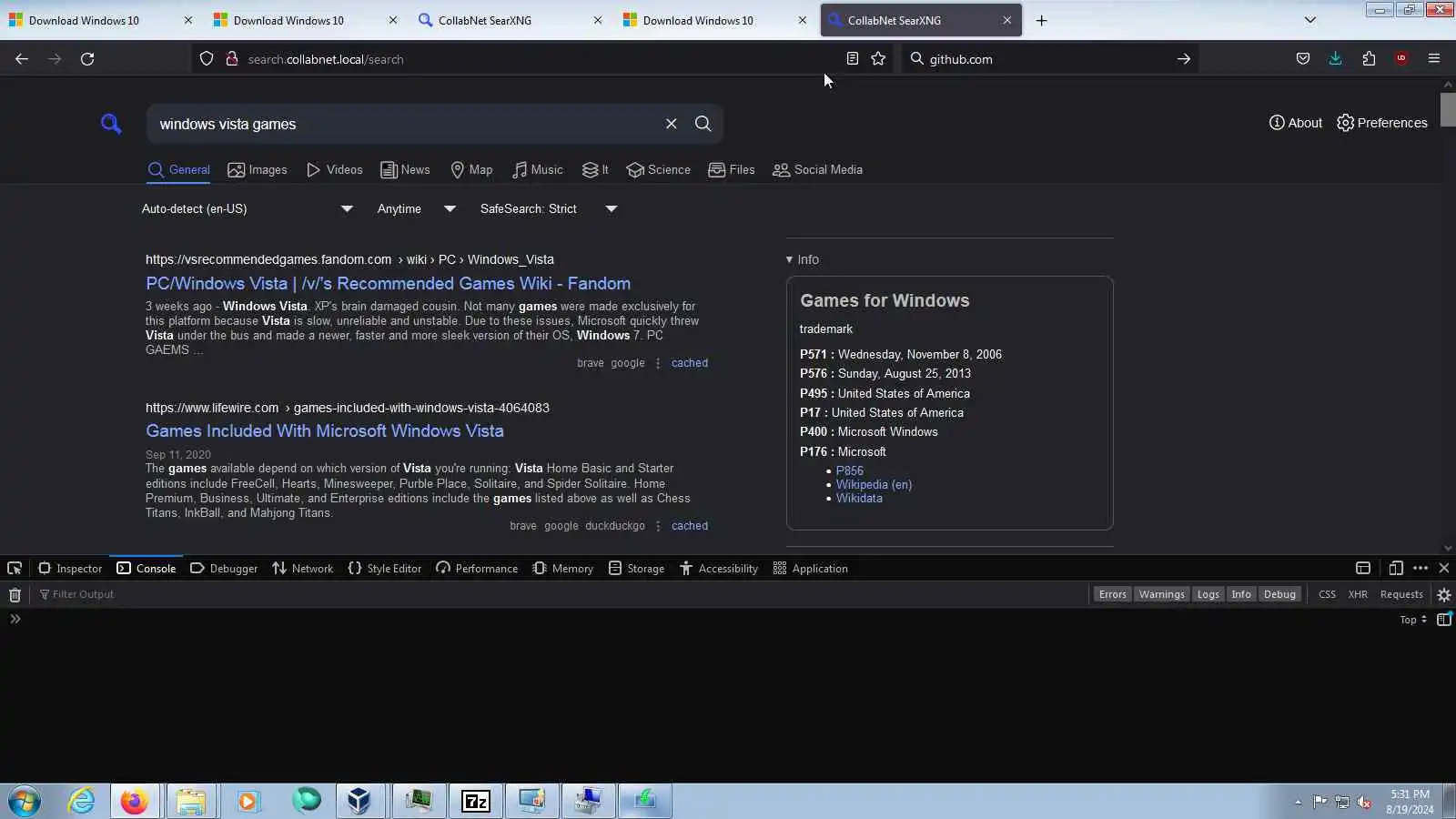
Task: Go to github.com search arrow
Action: [1184, 59]
